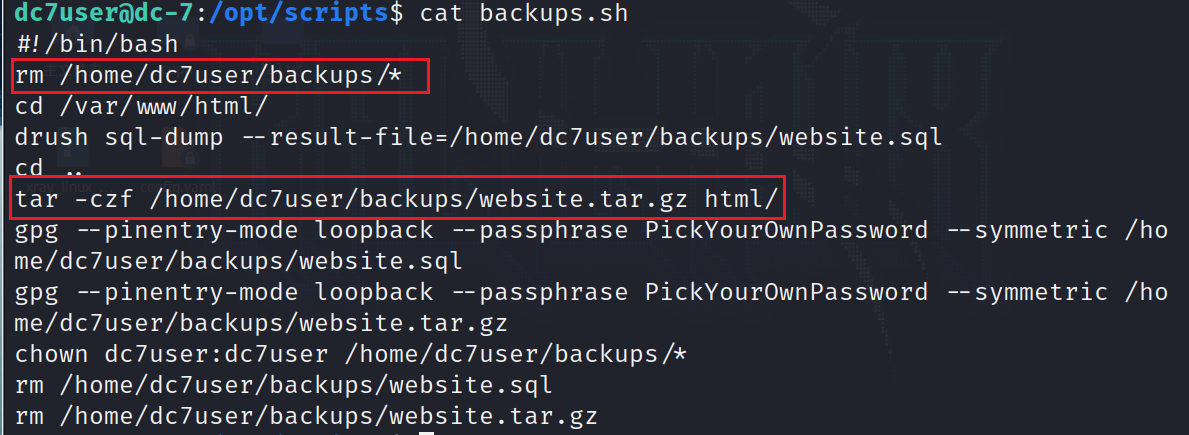The width and height of the screenshot is (1189, 435).
Task: Click the first --symmetric option
Action: coord(1026,230)
